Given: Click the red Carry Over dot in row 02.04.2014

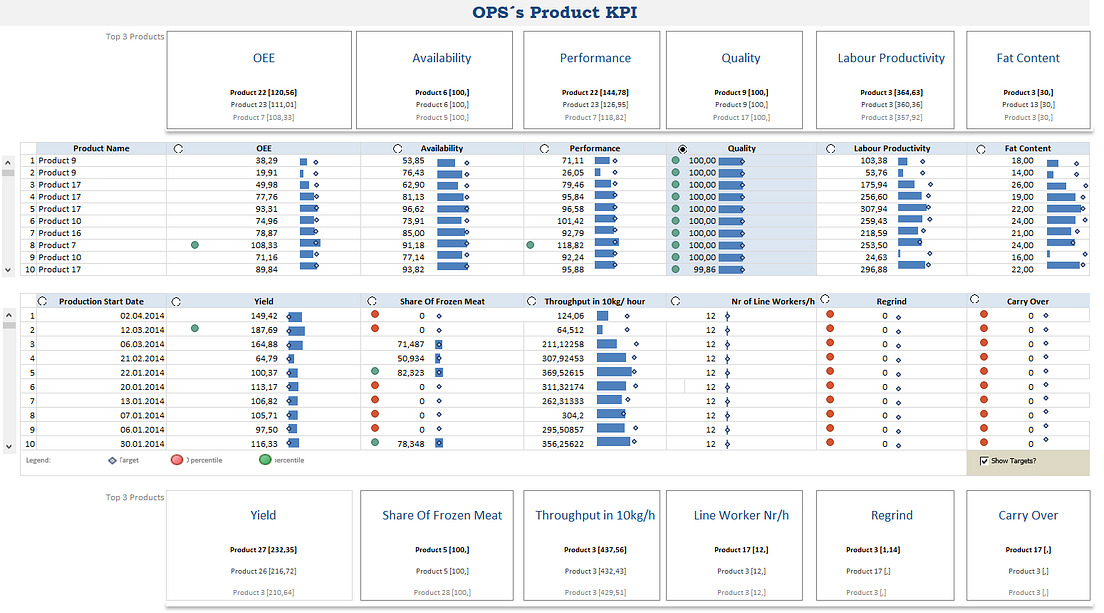Looking at the screenshot, I should pyautogui.click(x=984, y=314).
